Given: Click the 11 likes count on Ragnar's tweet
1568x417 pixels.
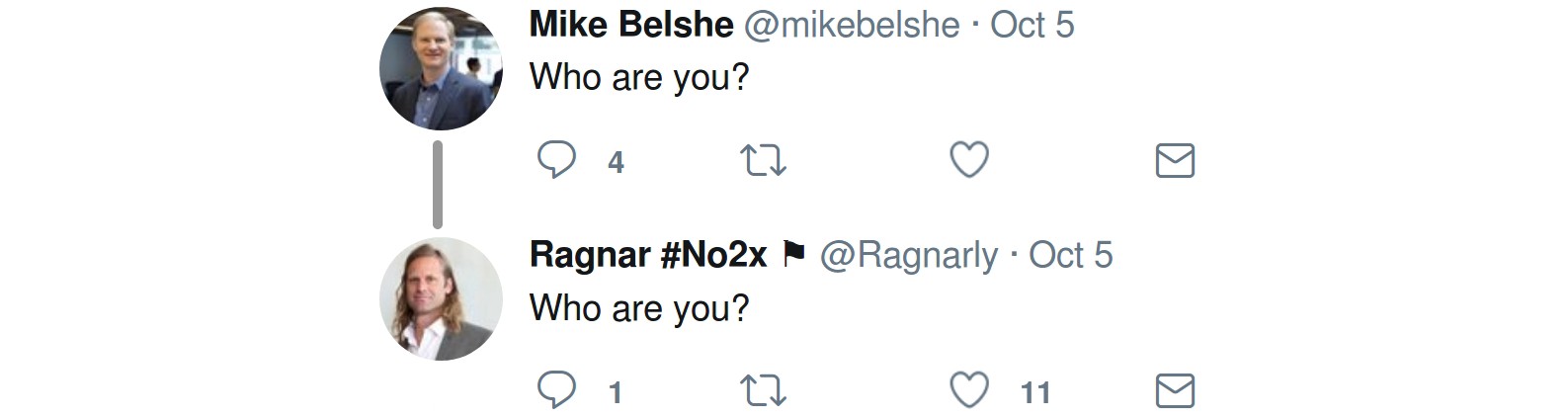Looking at the screenshot, I should [1034, 392].
